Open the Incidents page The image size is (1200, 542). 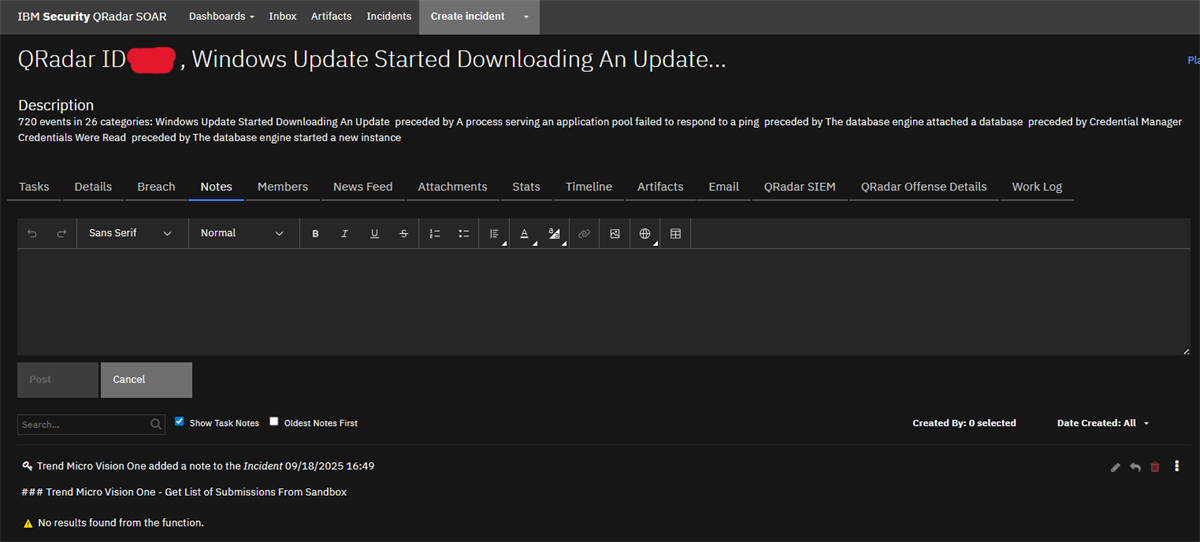pos(389,16)
